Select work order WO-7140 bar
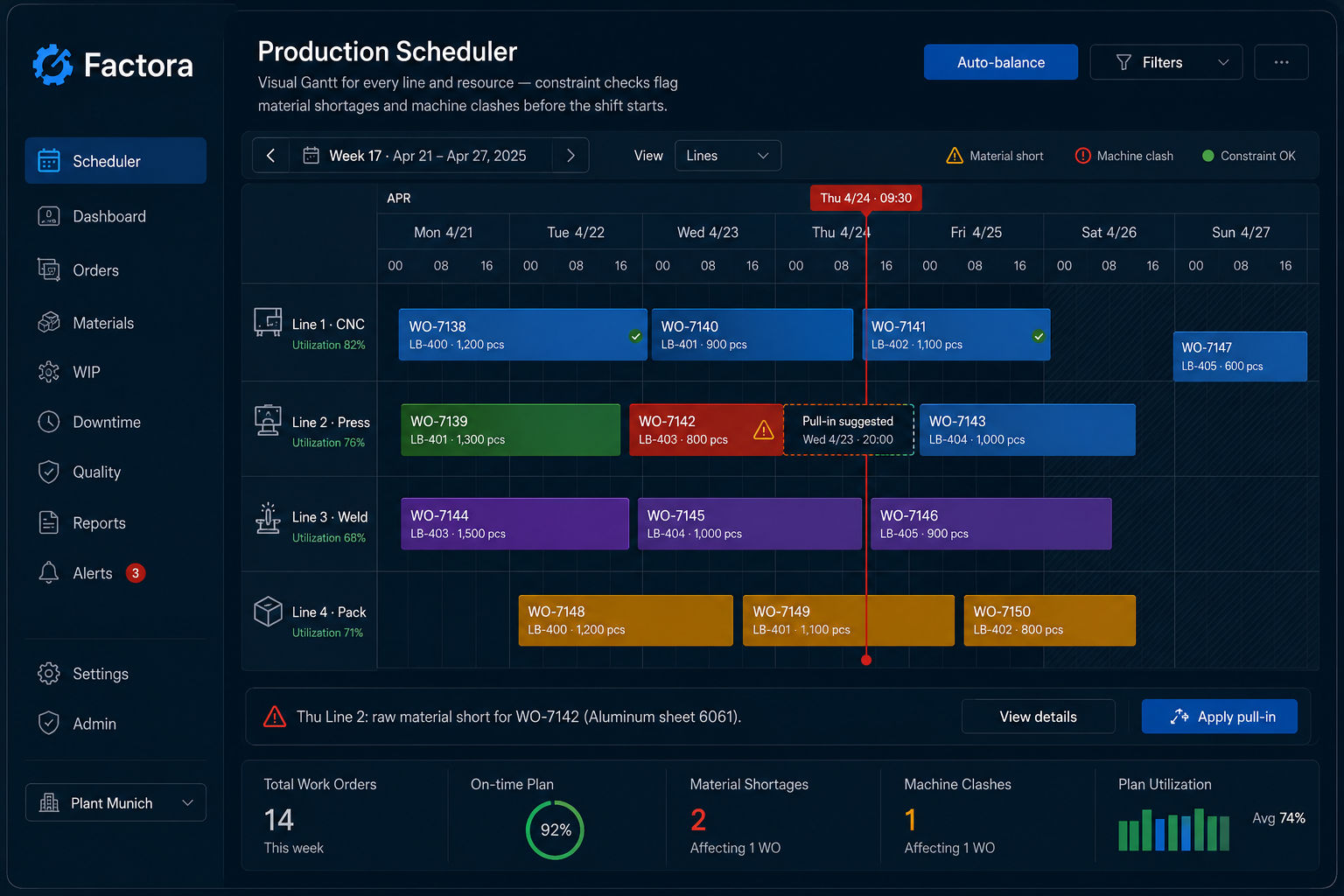The height and width of the screenshot is (896, 1344). [752, 334]
